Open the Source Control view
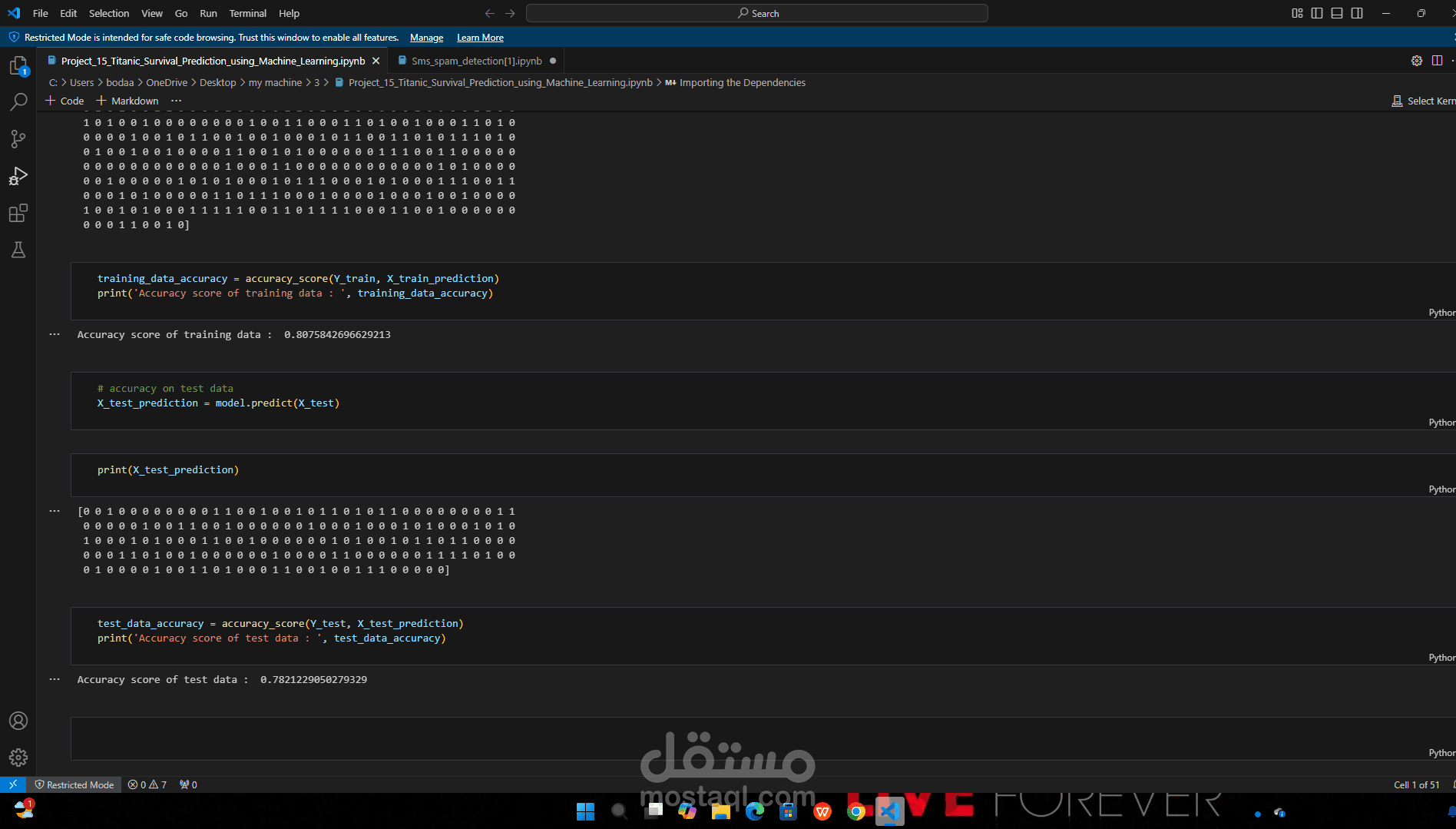The image size is (1456, 829). click(x=18, y=139)
